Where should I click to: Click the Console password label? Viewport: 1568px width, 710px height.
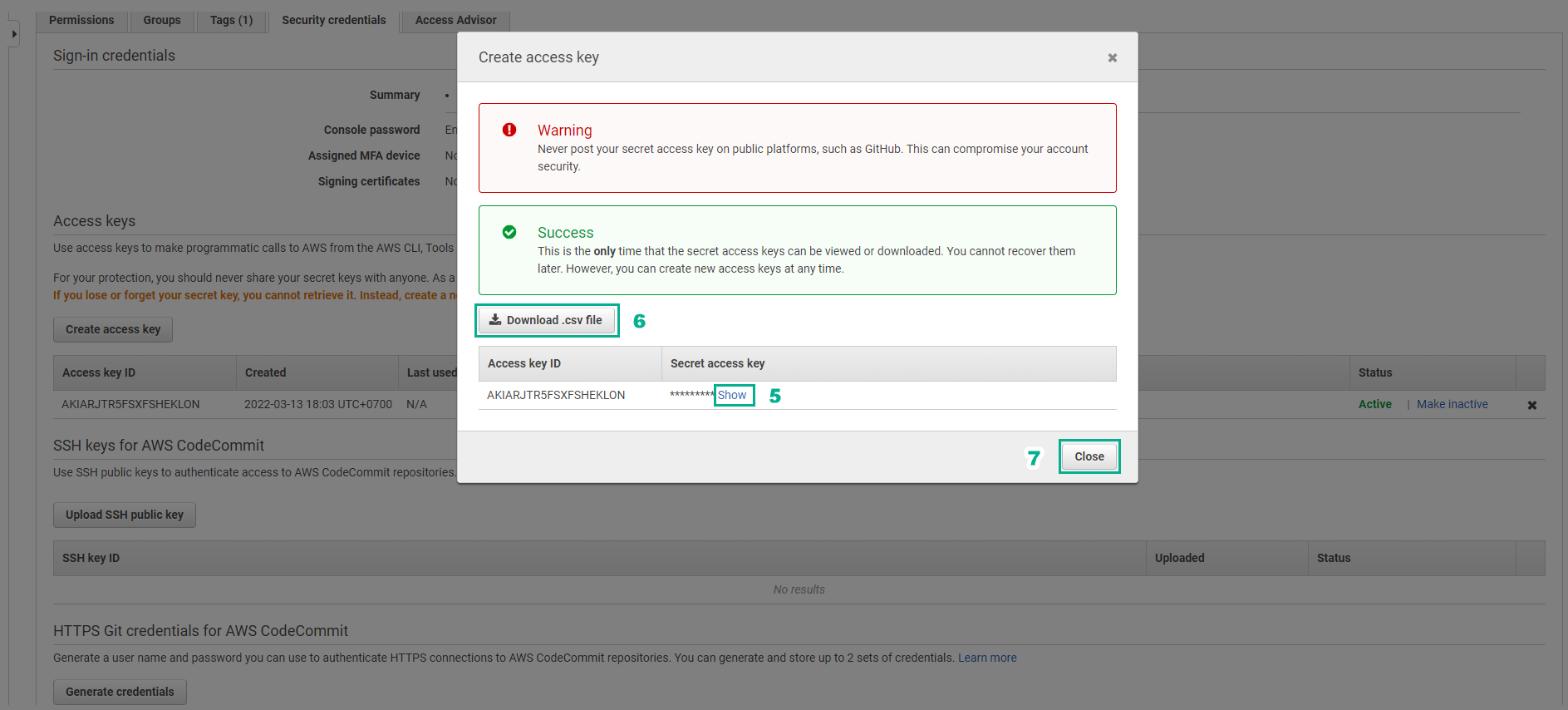tap(371, 130)
